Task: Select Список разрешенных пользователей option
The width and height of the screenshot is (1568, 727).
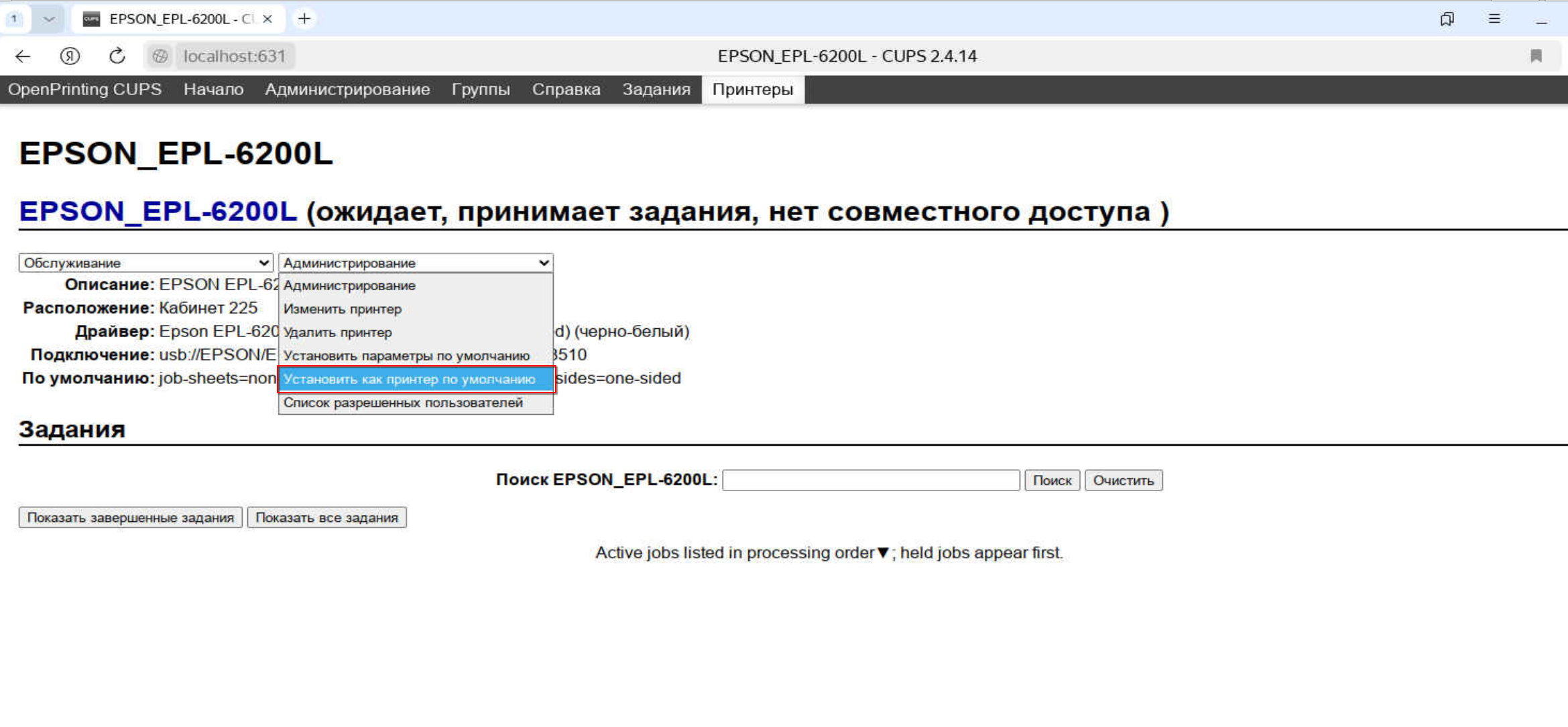Action: 403,403
